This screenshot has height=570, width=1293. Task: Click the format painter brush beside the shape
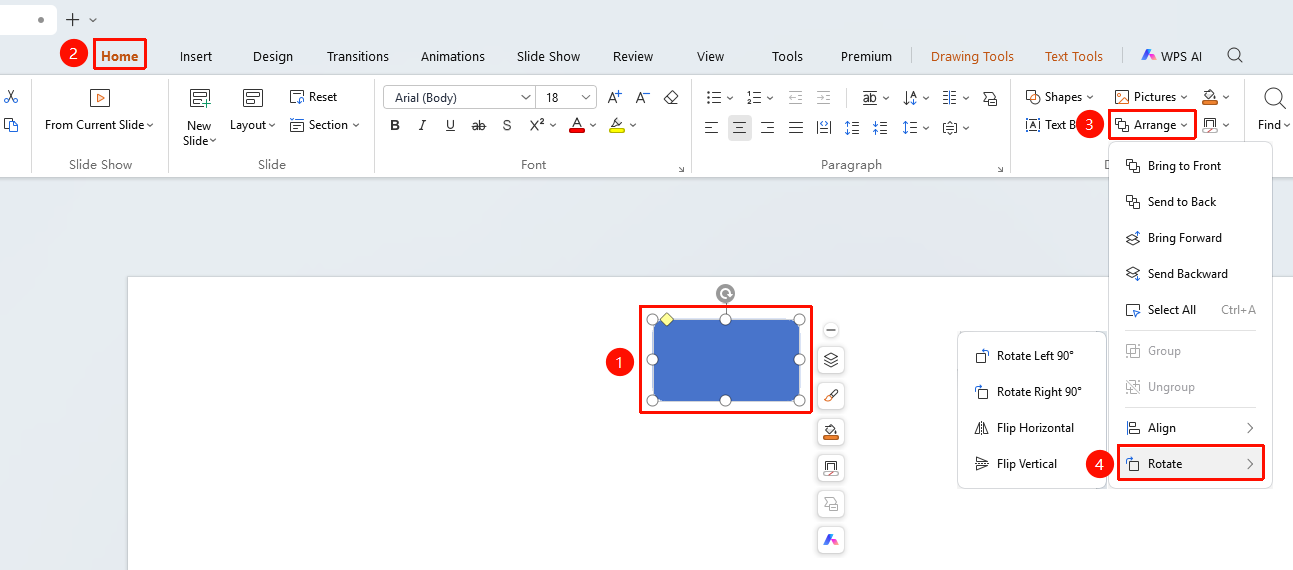[831, 396]
